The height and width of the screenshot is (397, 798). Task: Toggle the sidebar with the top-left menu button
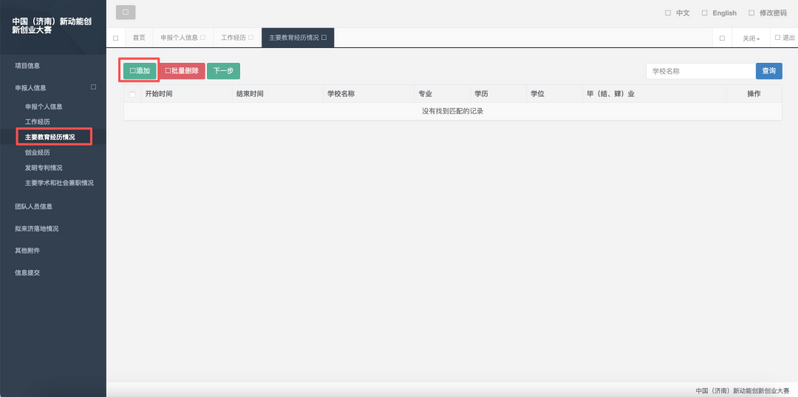coord(126,12)
